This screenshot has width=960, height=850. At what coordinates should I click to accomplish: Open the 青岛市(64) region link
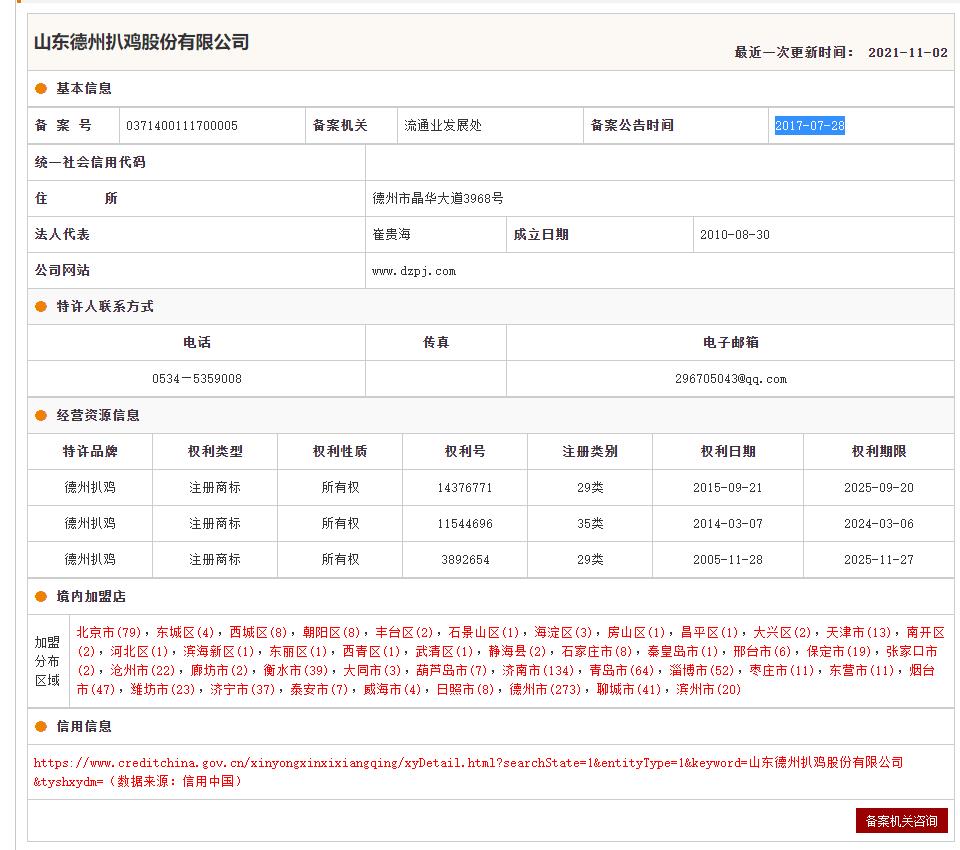click(x=621, y=671)
